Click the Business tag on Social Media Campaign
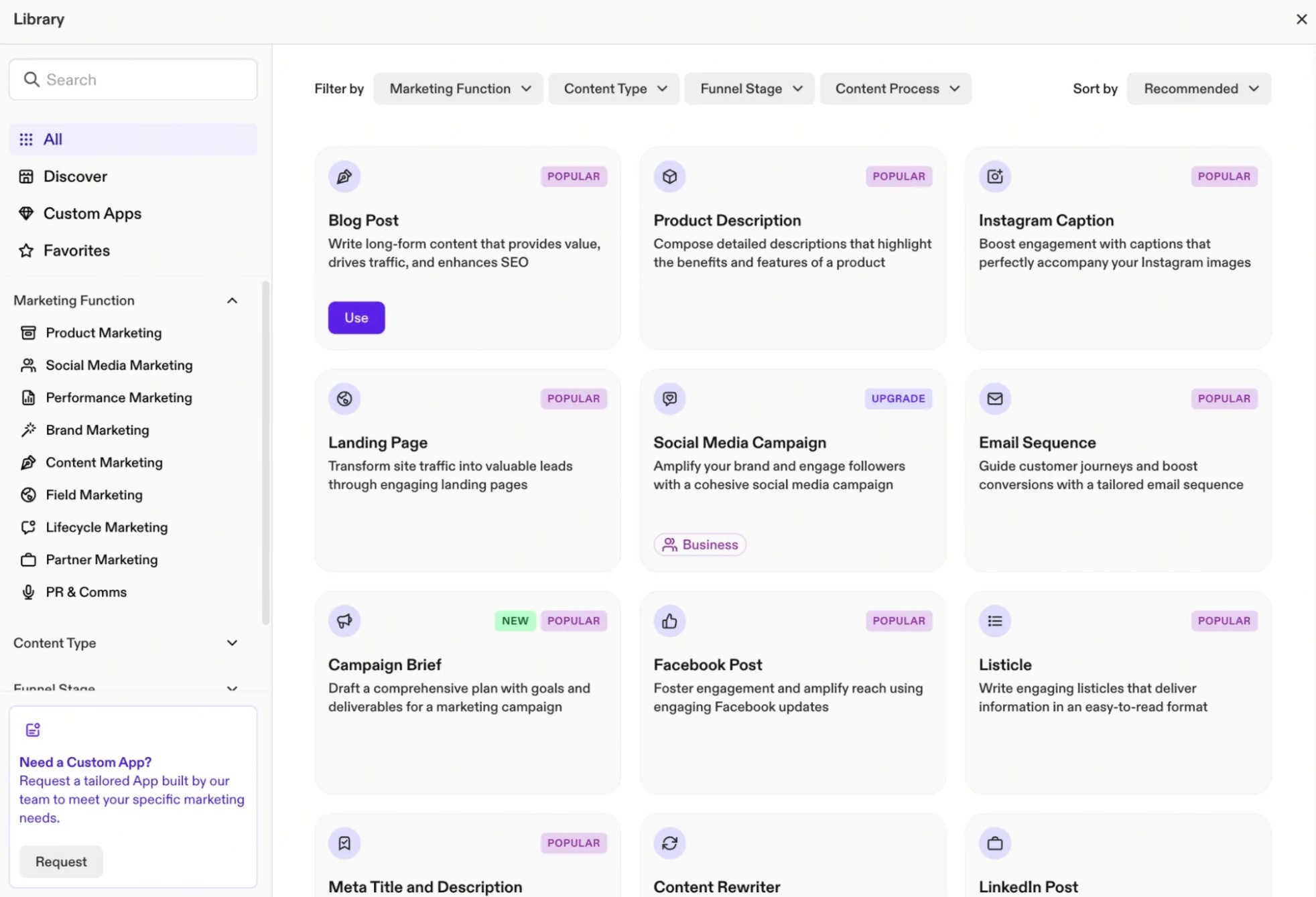Viewport: 1316px width, 897px height. (700, 545)
